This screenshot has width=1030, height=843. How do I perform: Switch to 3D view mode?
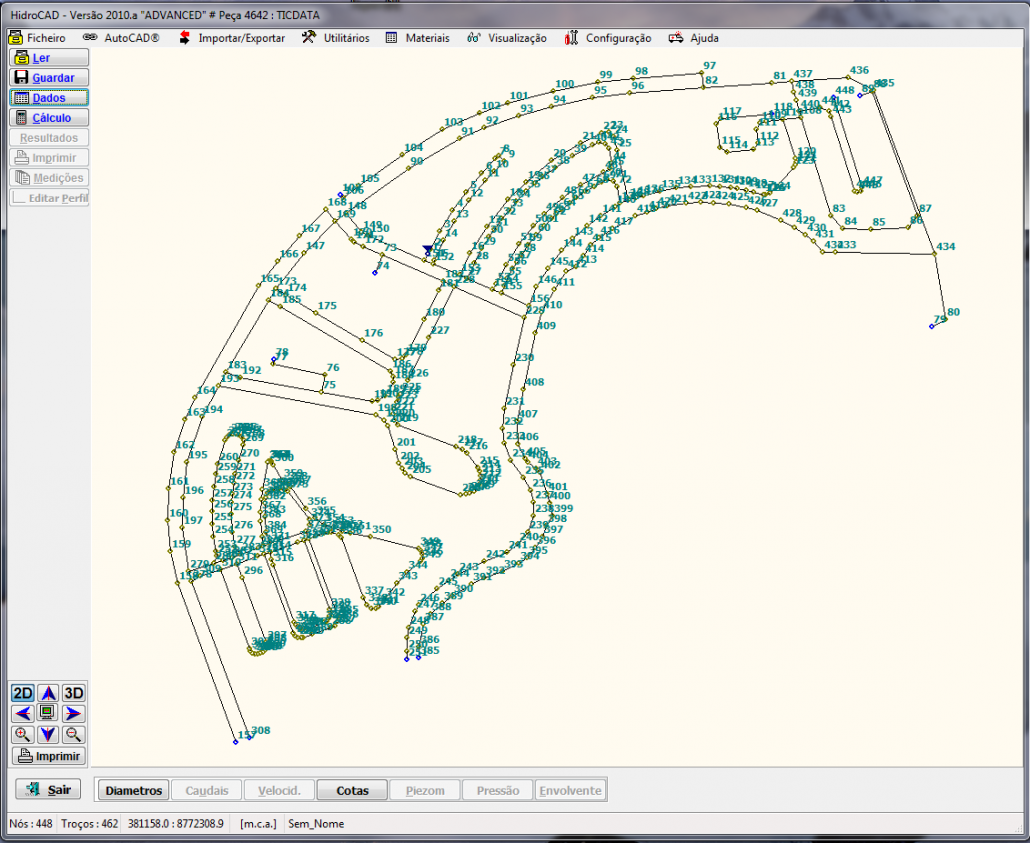pyautogui.click(x=73, y=693)
